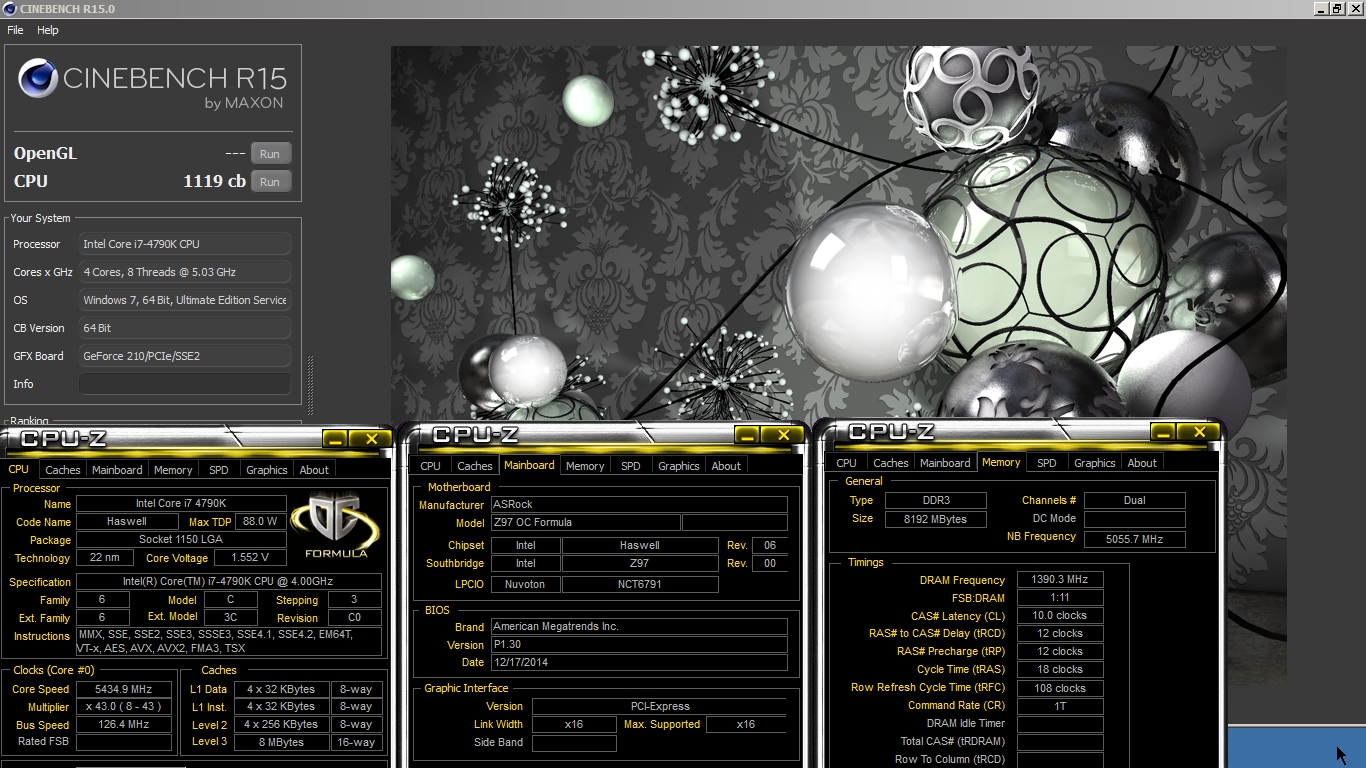This screenshot has width=1366, height=768.
Task: Click the Cinebench window restore button
Action: point(1337,8)
